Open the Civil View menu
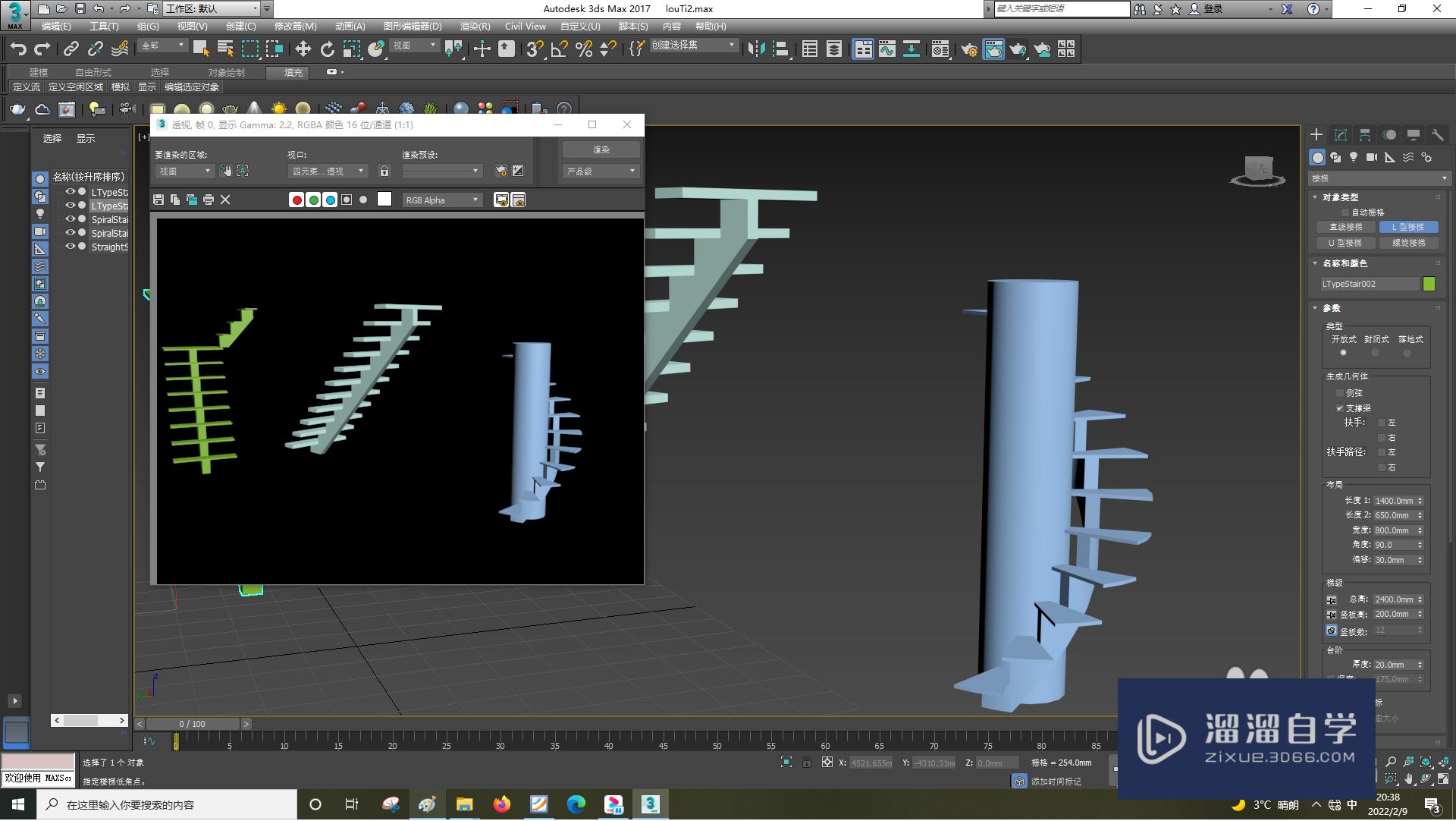1456x821 pixels. tap(526, 26)
